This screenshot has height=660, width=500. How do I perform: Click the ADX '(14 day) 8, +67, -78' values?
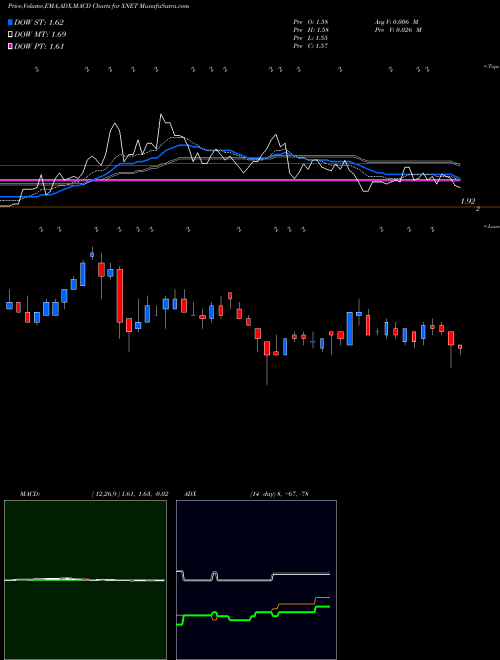pos(278,494)
